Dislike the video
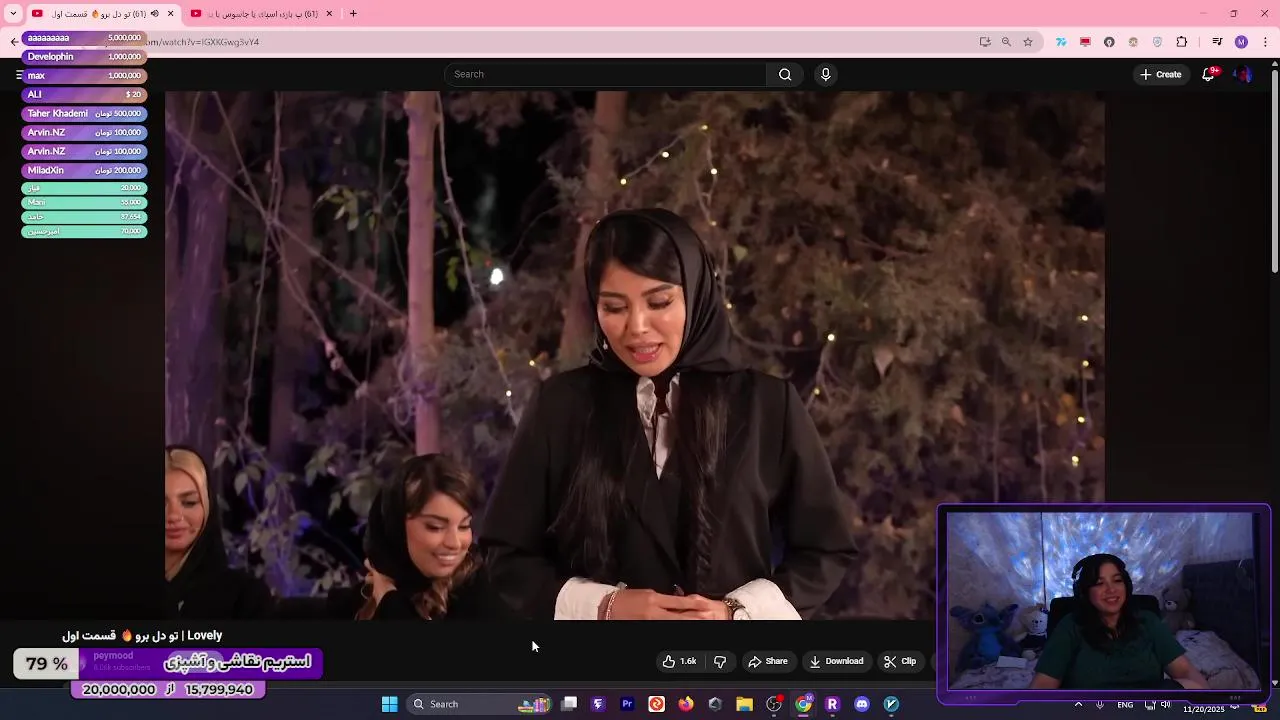1280x720 pixels. tap(720, 661)
